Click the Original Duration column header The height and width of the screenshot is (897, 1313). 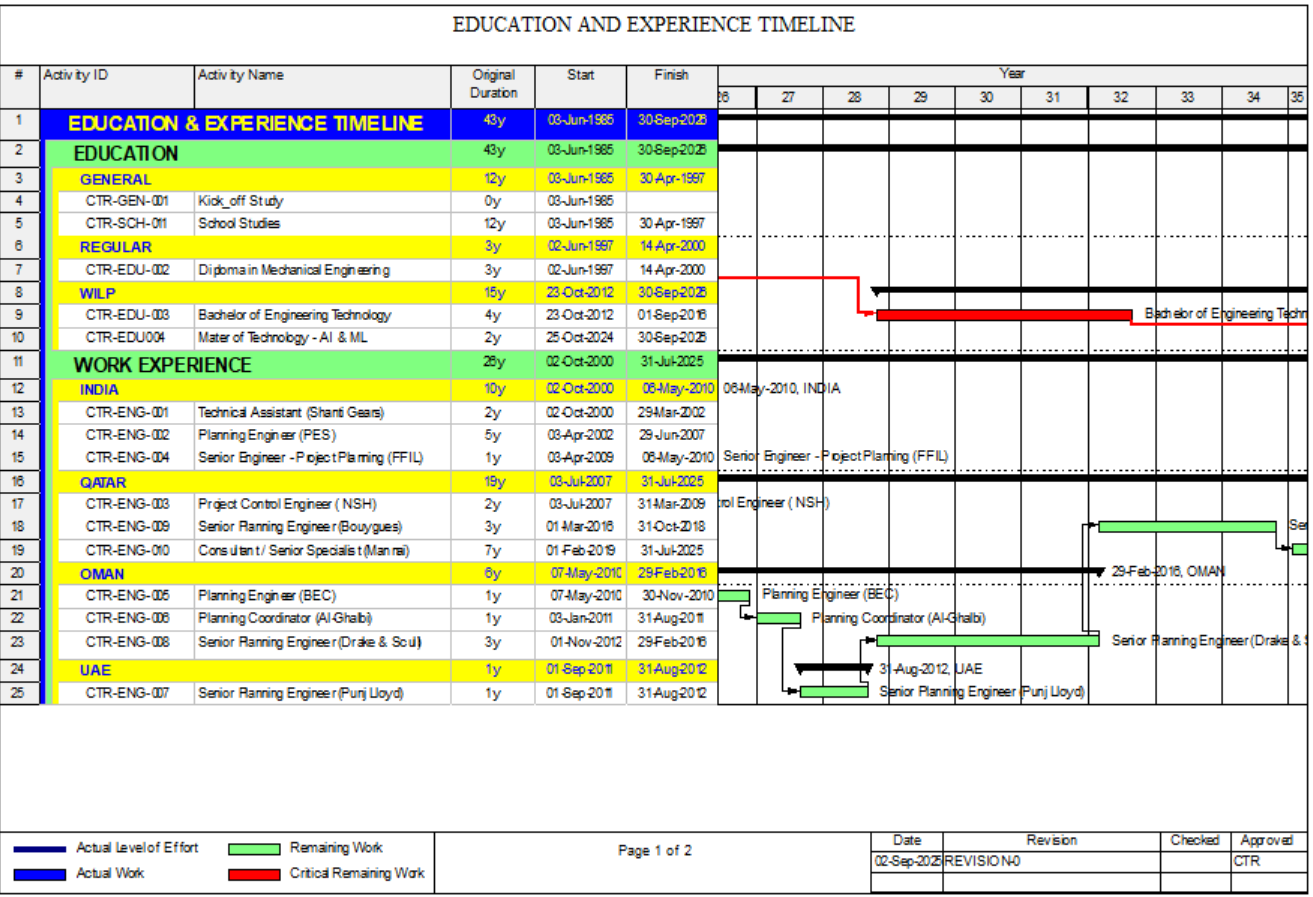[493, 86]
